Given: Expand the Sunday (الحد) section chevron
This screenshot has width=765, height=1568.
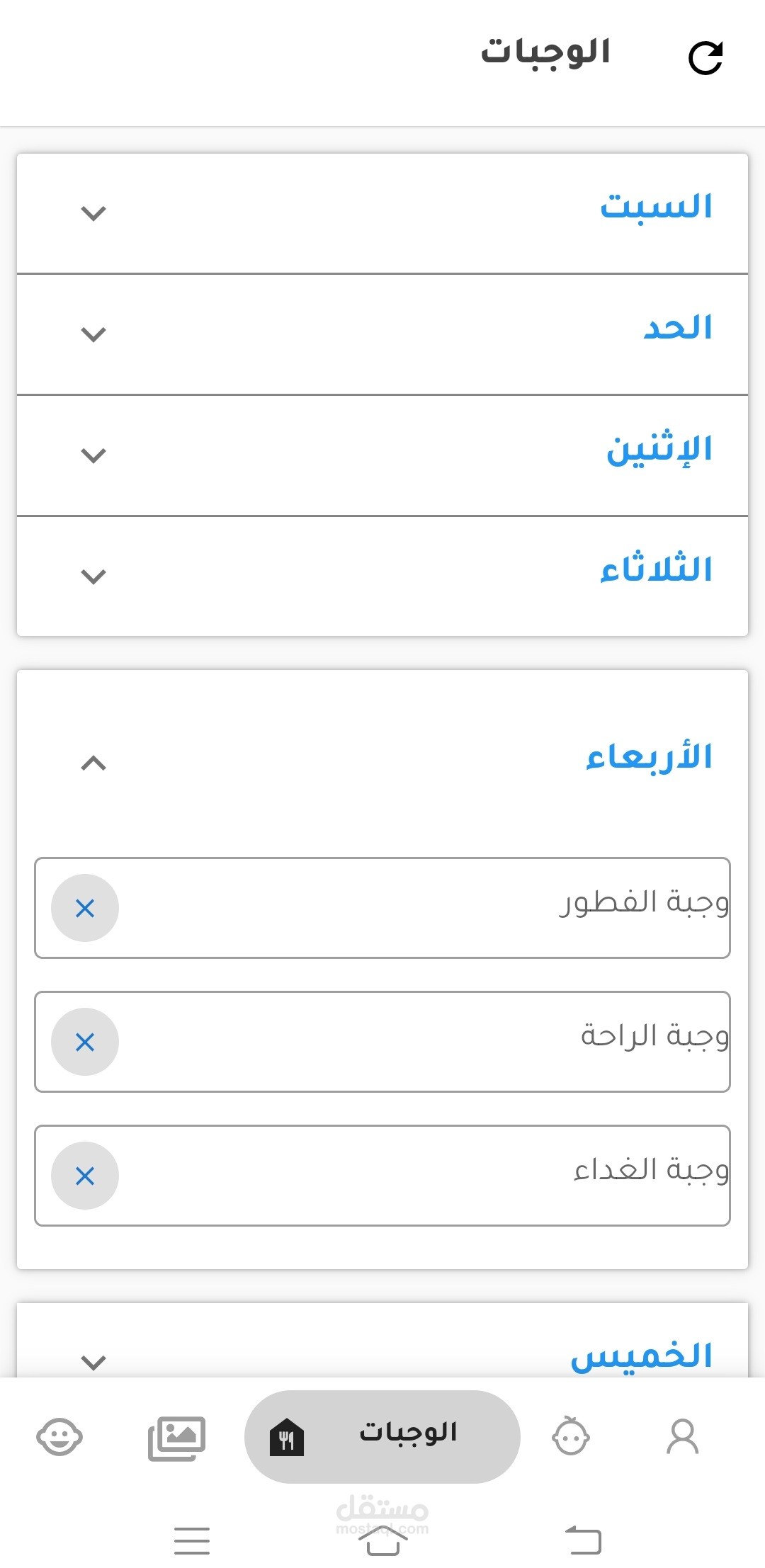Looking at the screenshot, I should coord(93,334).
